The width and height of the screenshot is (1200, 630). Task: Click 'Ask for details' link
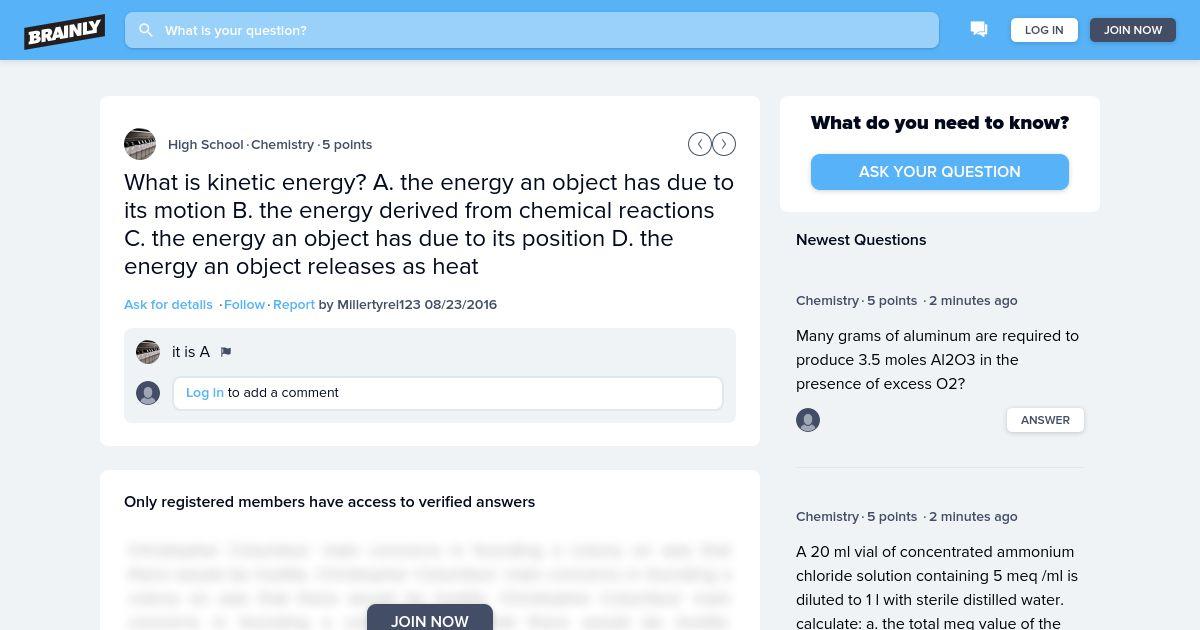[168, 304]
